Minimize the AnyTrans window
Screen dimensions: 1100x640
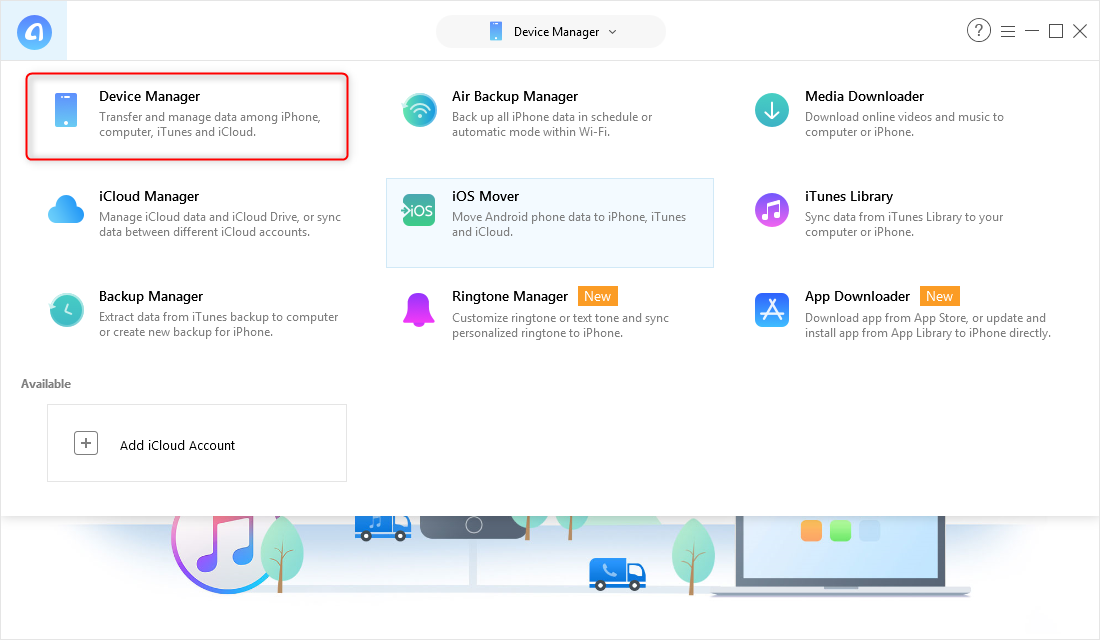click(1032, 31)
